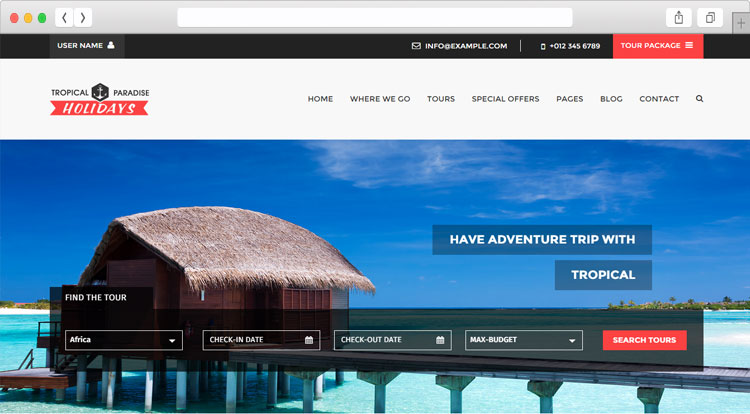
Task: Open a new browser tab with plus
Action: coord(741,23)
